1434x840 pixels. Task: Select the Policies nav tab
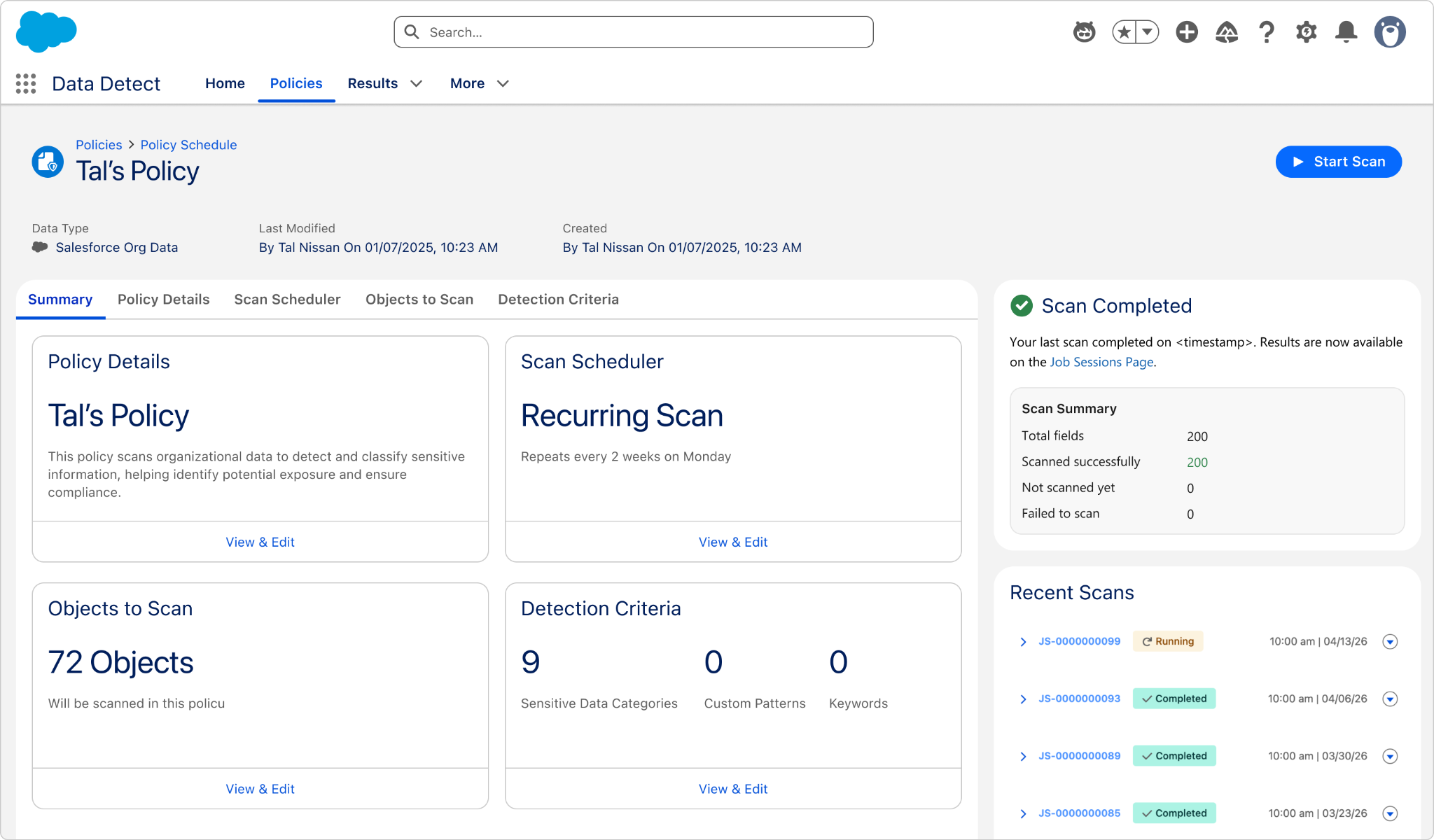pos(296,83)
